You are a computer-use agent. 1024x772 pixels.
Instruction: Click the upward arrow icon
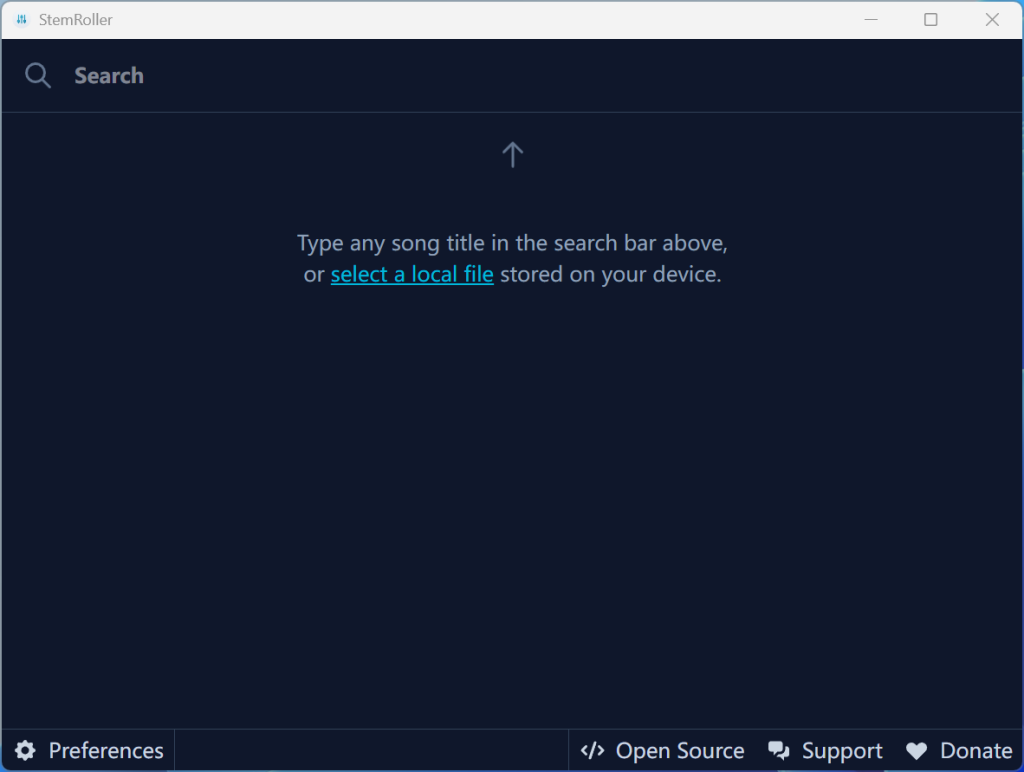click(512, 154)
